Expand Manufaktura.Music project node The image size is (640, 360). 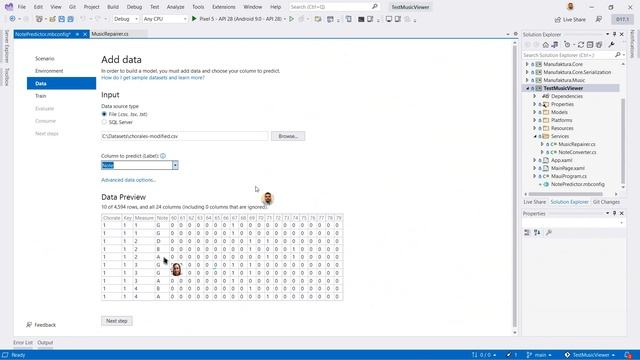coord(527,80)
